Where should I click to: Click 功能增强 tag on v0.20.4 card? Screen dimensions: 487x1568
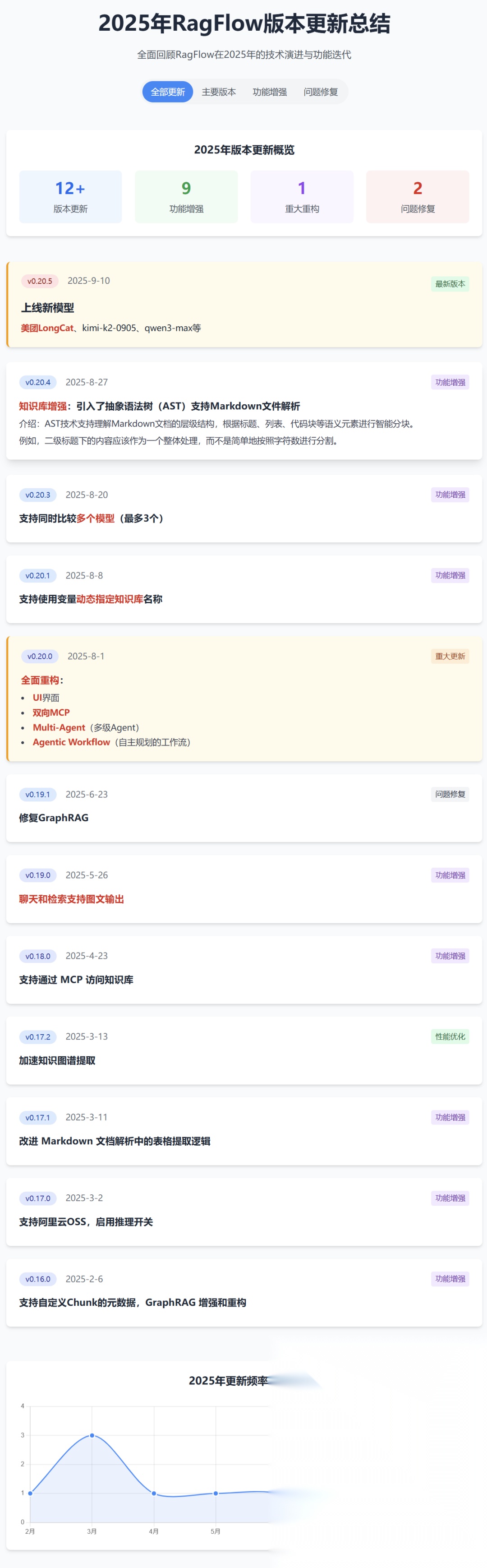point(450,382)
